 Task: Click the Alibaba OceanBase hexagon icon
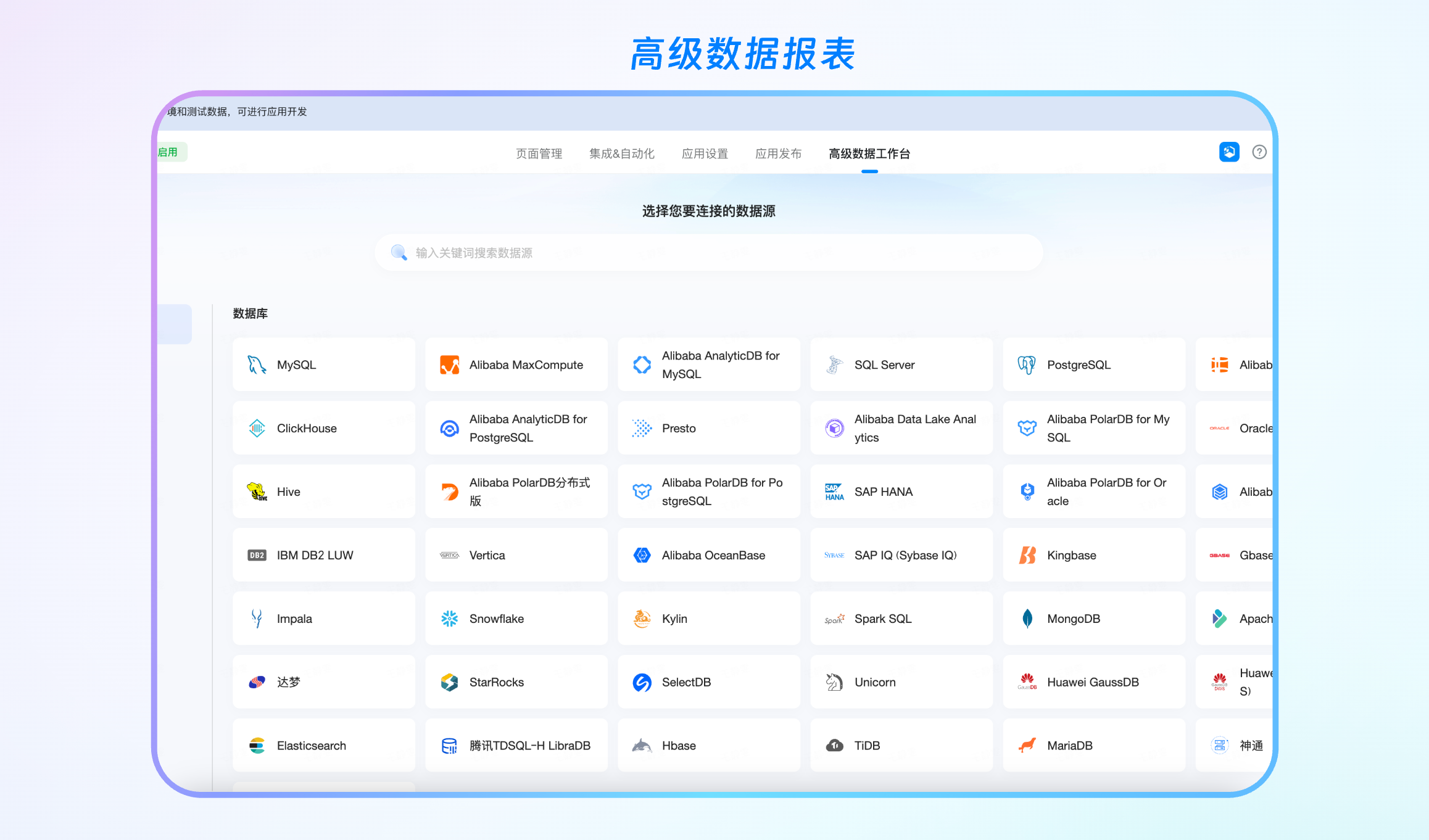(x=642, y=555)
